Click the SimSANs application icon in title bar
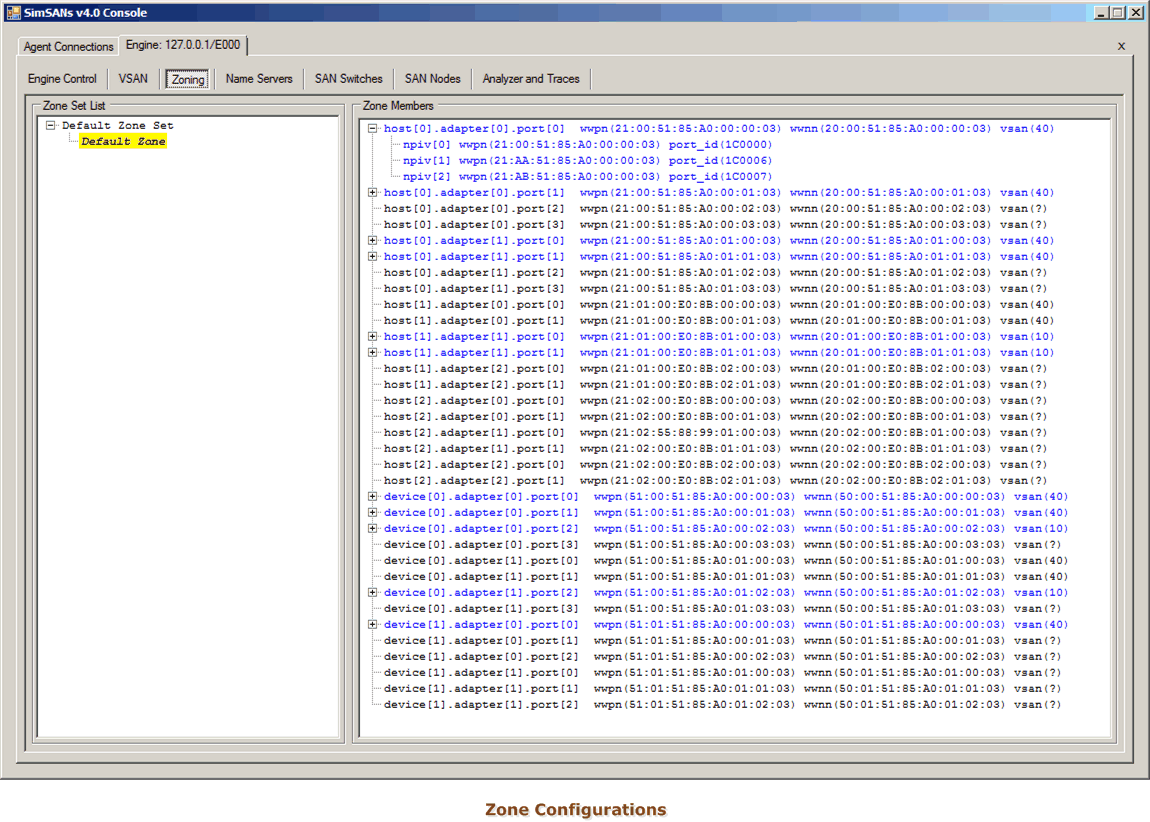Screen dimensions: 1150x822 coord(13,13)
